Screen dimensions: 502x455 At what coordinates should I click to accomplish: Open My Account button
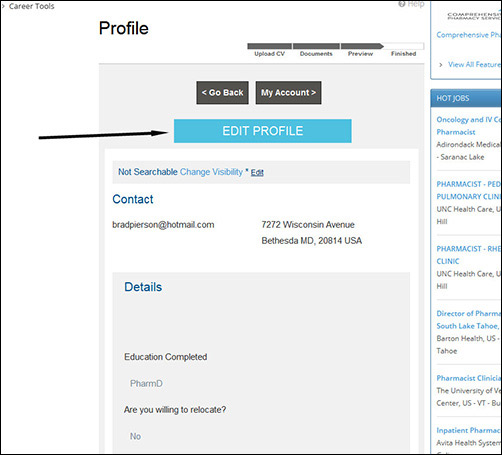coord(288,93)
